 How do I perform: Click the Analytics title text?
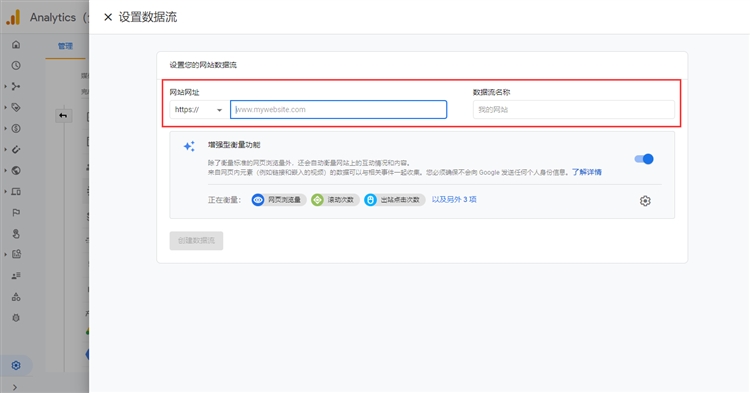(53, 17)
